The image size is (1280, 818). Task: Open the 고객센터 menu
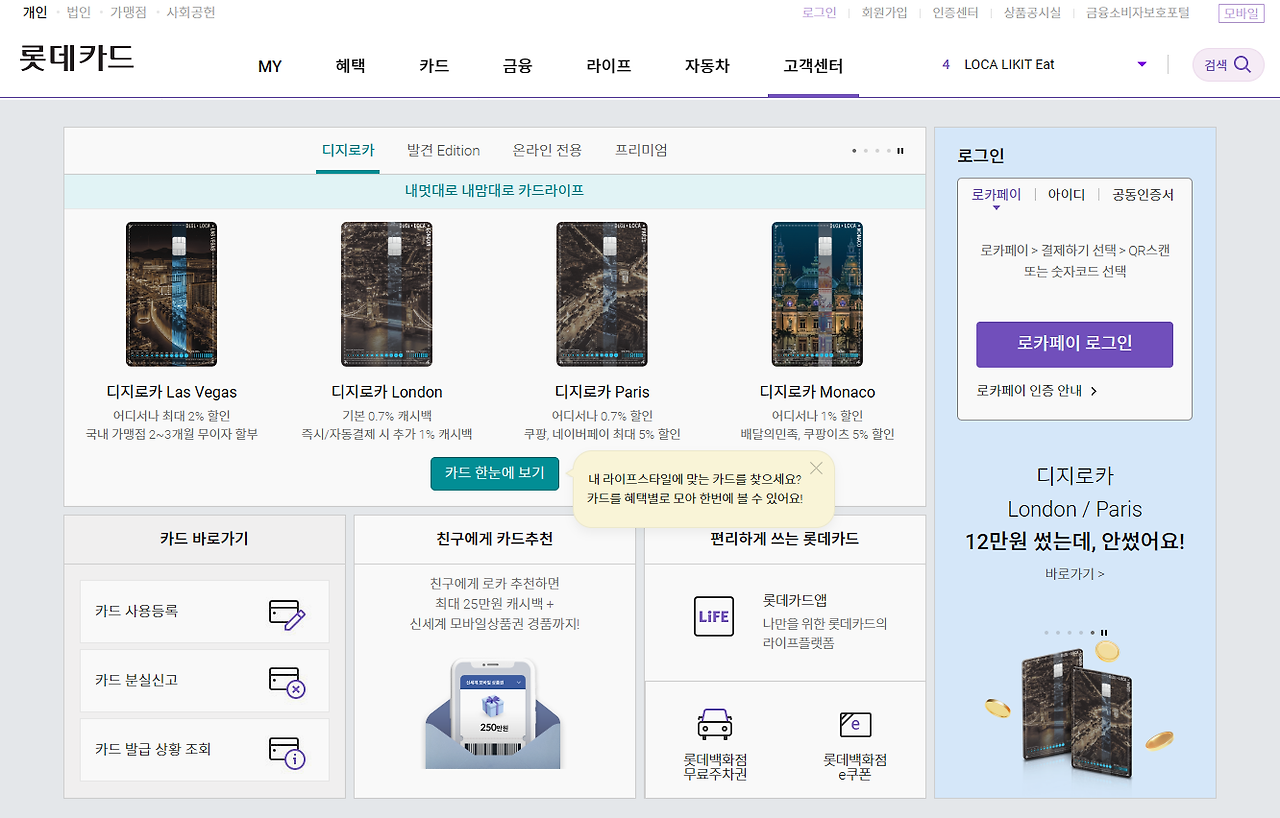point(813,66)
